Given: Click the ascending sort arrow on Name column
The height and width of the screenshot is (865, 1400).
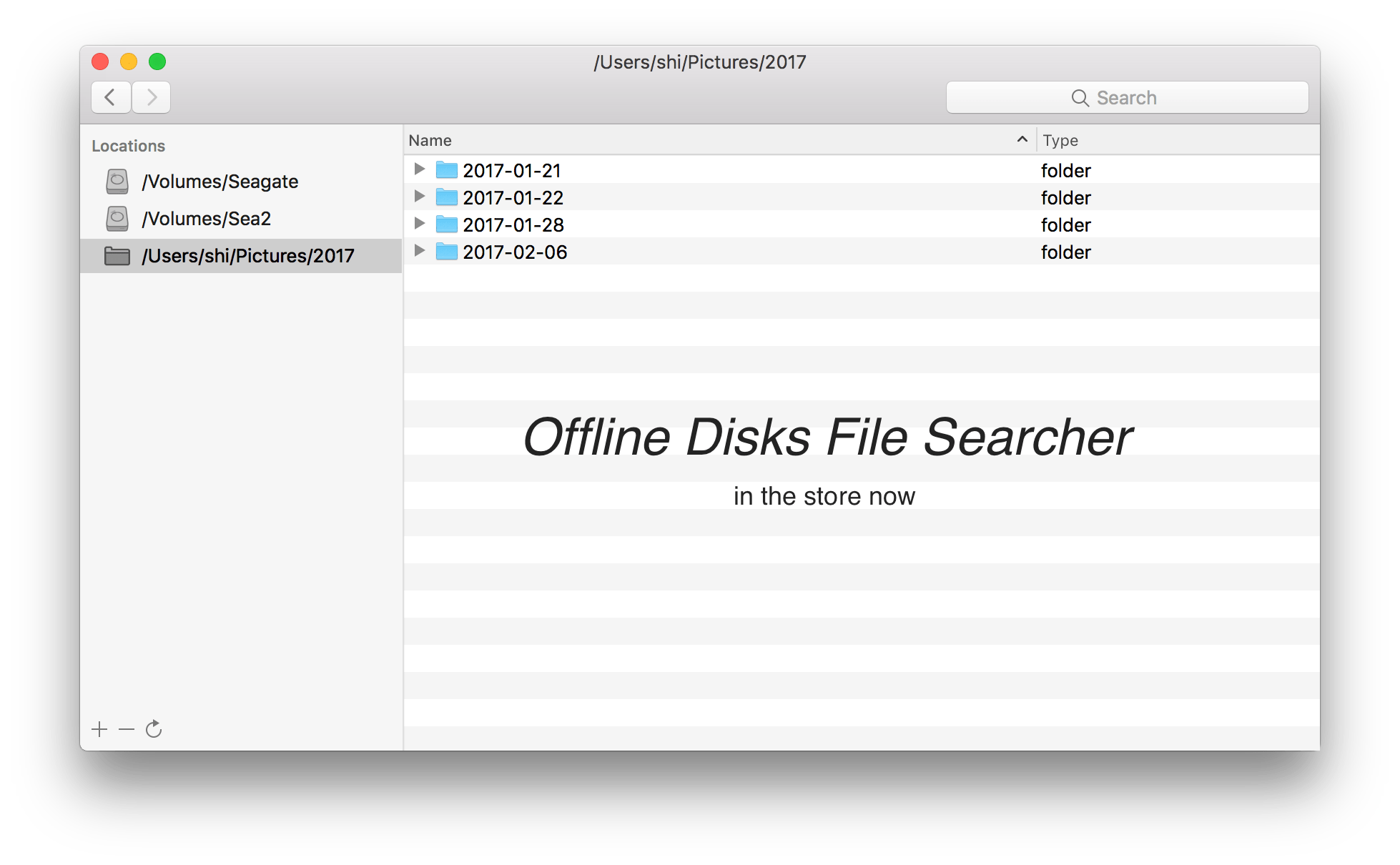Looking at the screenshot, I should [1022, 139].
